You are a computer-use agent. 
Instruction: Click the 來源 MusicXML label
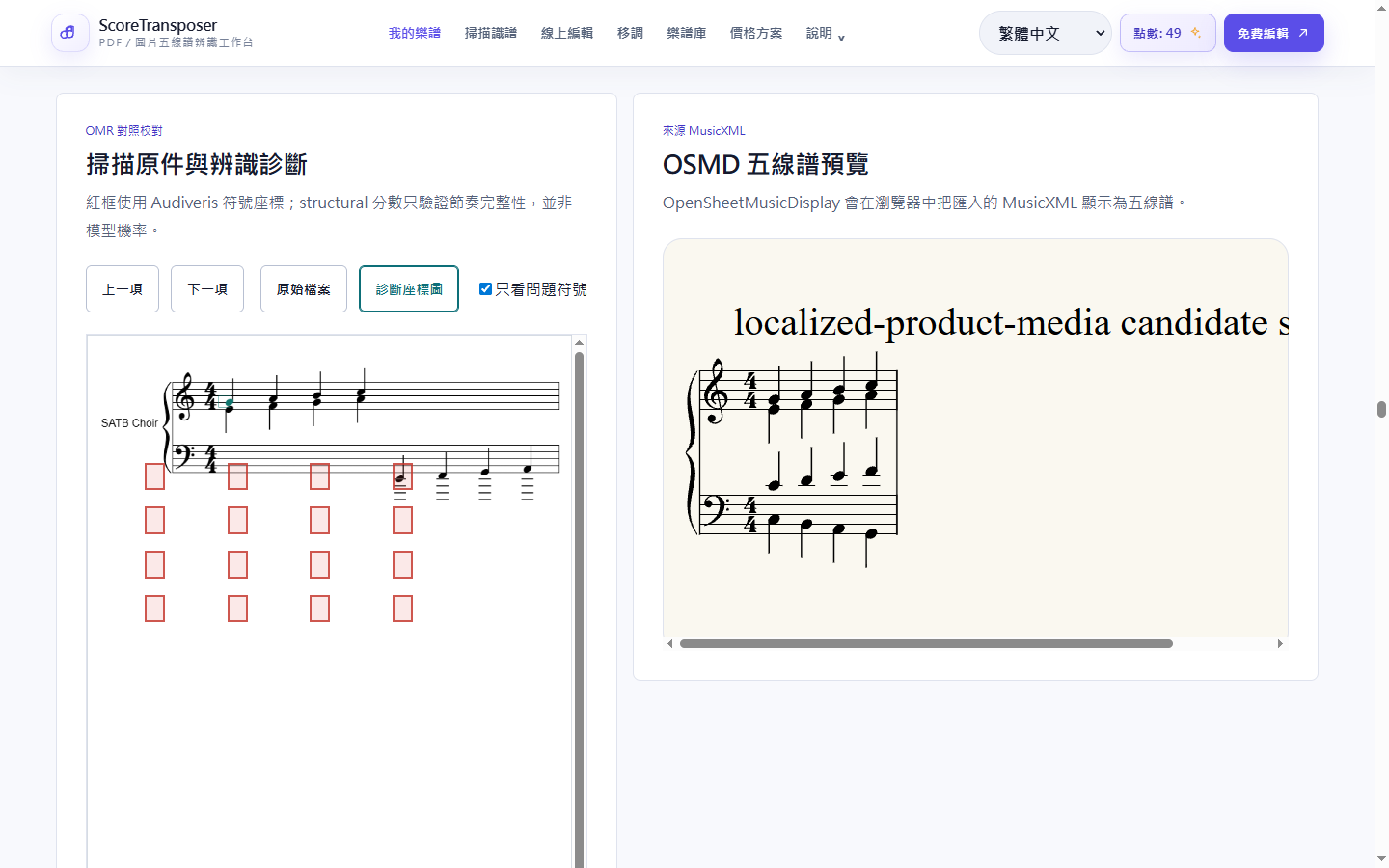(704, 131)
